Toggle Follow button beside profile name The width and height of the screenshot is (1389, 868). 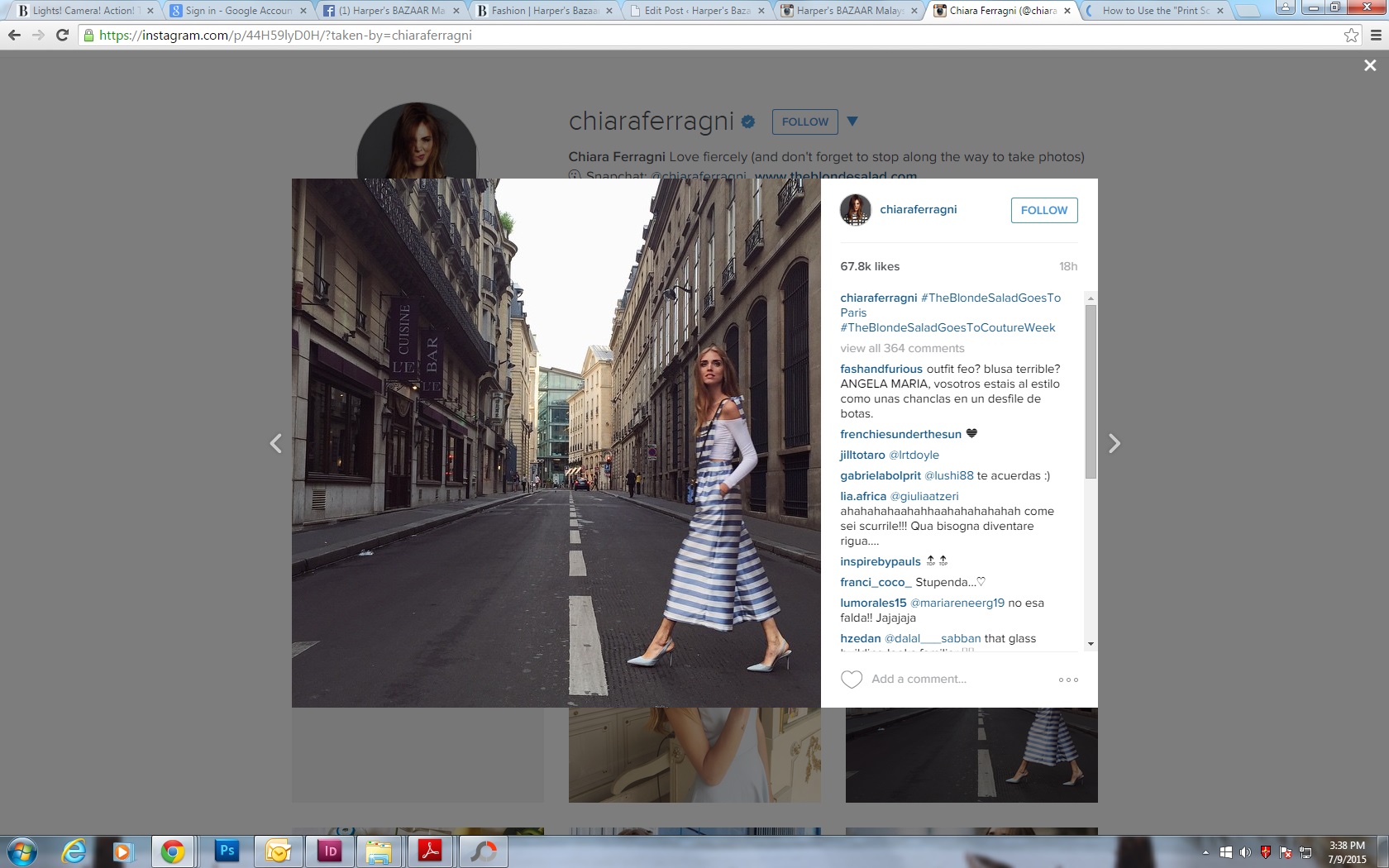tap(804, 122)
